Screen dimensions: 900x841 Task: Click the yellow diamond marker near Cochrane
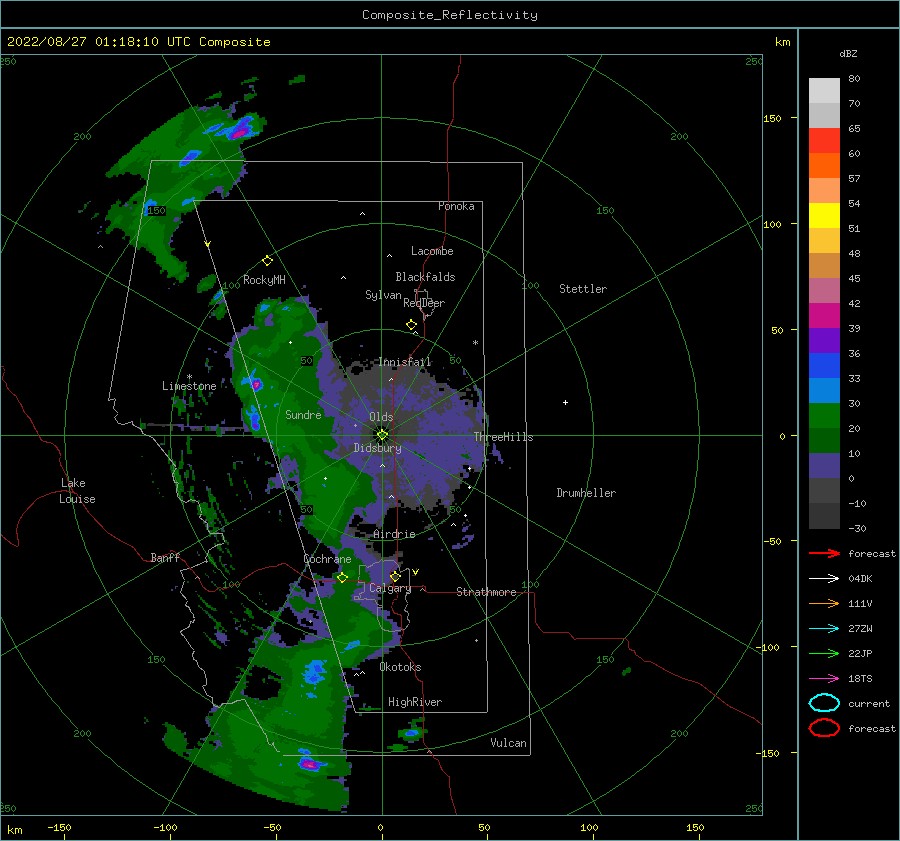(x=342, y=578)
